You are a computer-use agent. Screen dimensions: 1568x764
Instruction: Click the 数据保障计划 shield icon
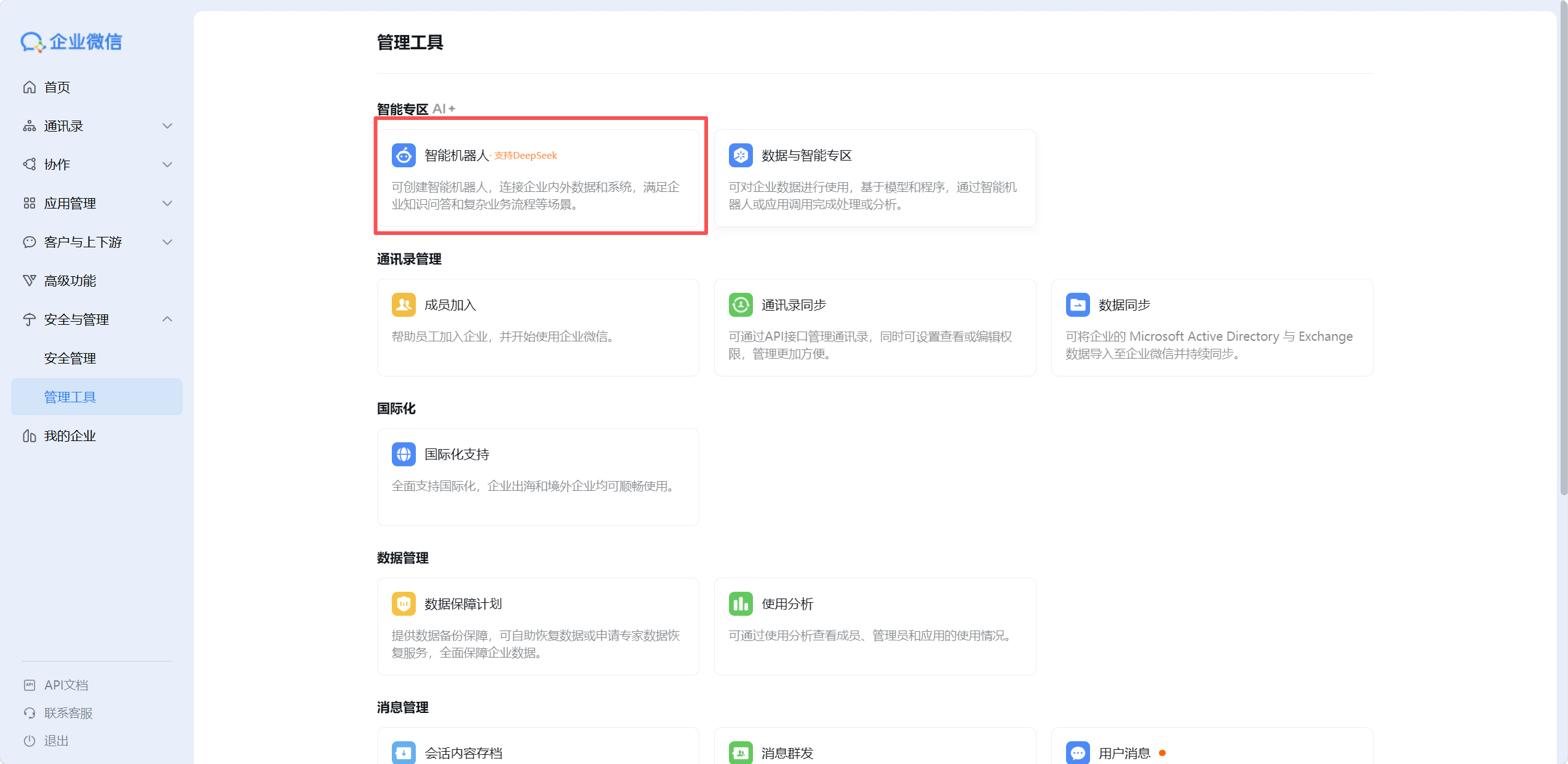(x=404, y=604)
